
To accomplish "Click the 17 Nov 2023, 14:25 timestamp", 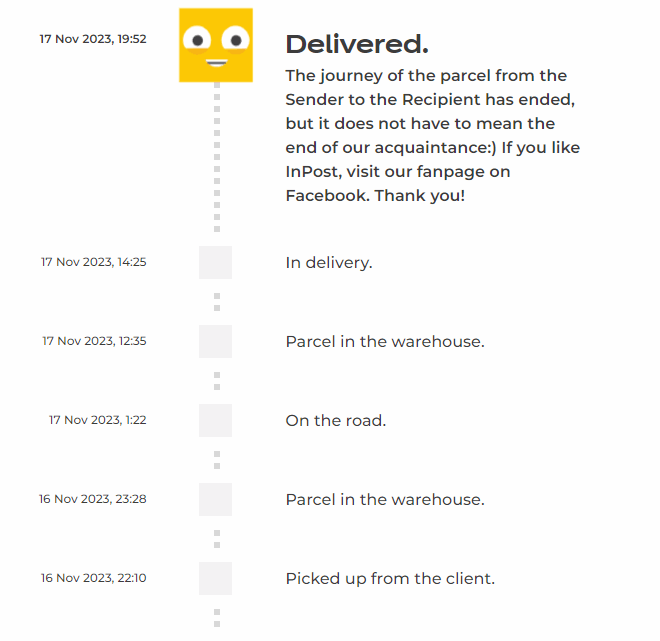I will coord(94,262).
